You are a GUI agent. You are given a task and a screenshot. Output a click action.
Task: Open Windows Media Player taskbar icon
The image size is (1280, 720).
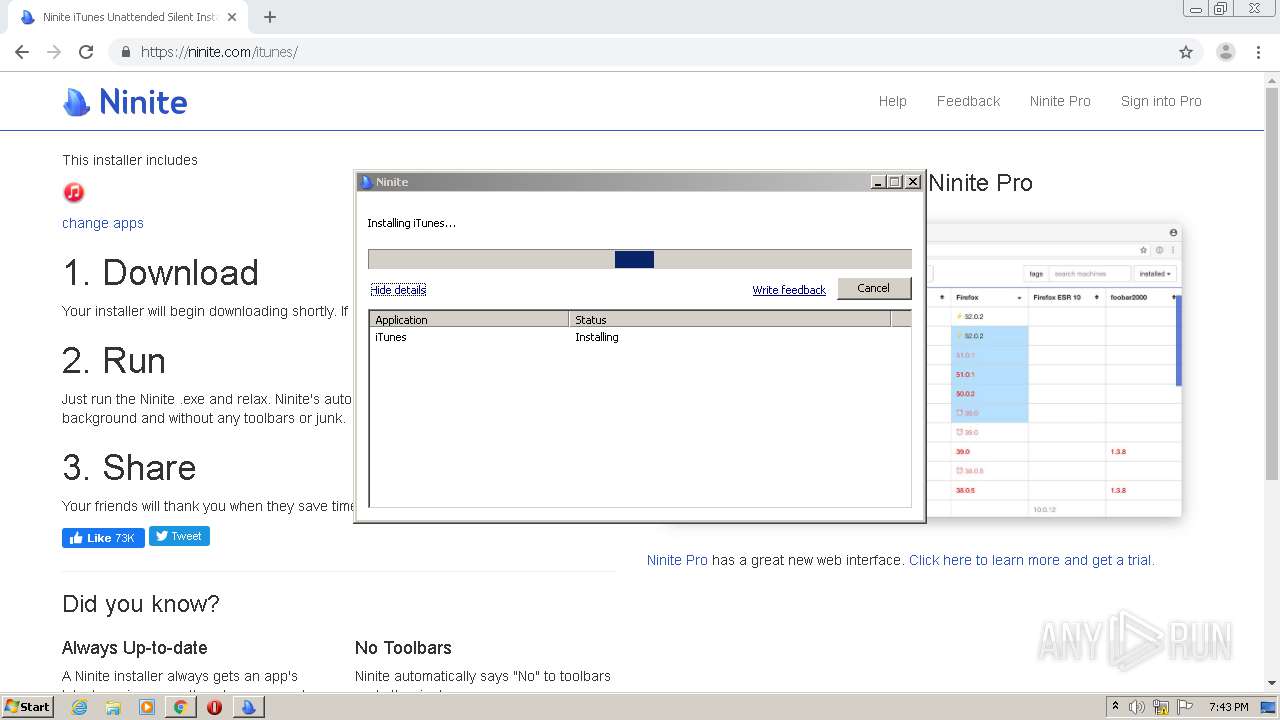point(147,707)
